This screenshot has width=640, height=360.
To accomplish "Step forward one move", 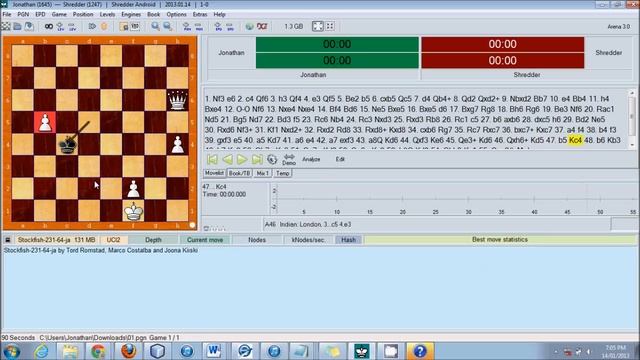I will click(x=242, y=159).
